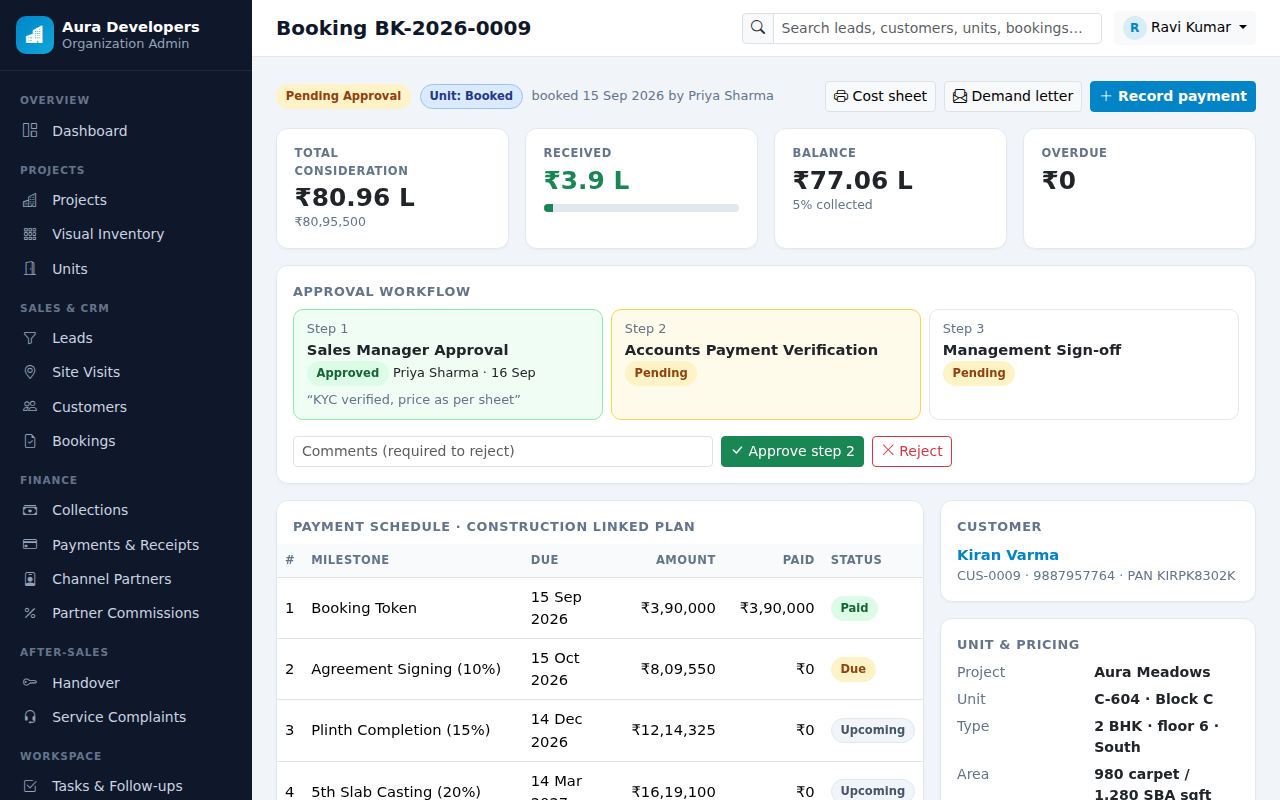Click the Dashboard sidebar icon

30,131
